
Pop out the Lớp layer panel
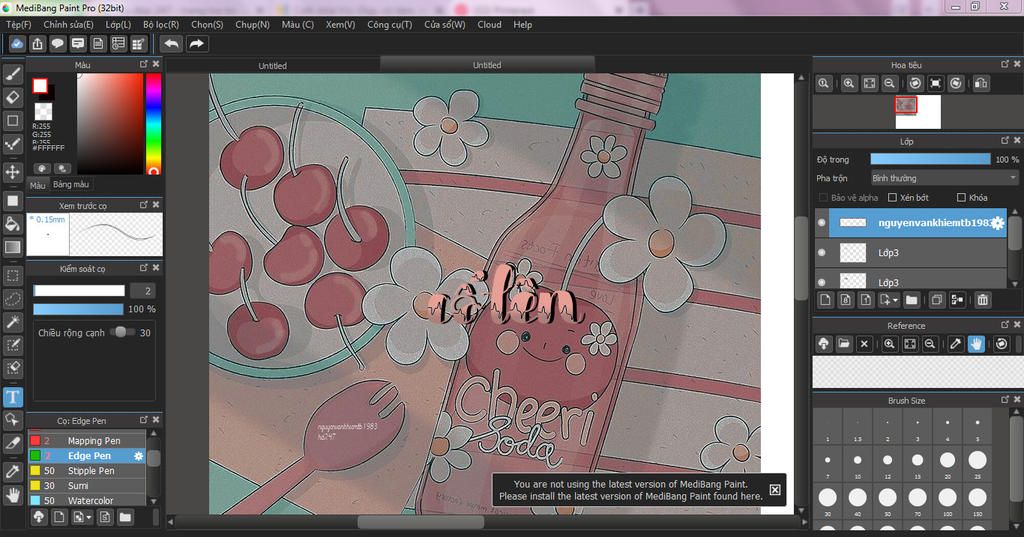tap(1005, 140)
